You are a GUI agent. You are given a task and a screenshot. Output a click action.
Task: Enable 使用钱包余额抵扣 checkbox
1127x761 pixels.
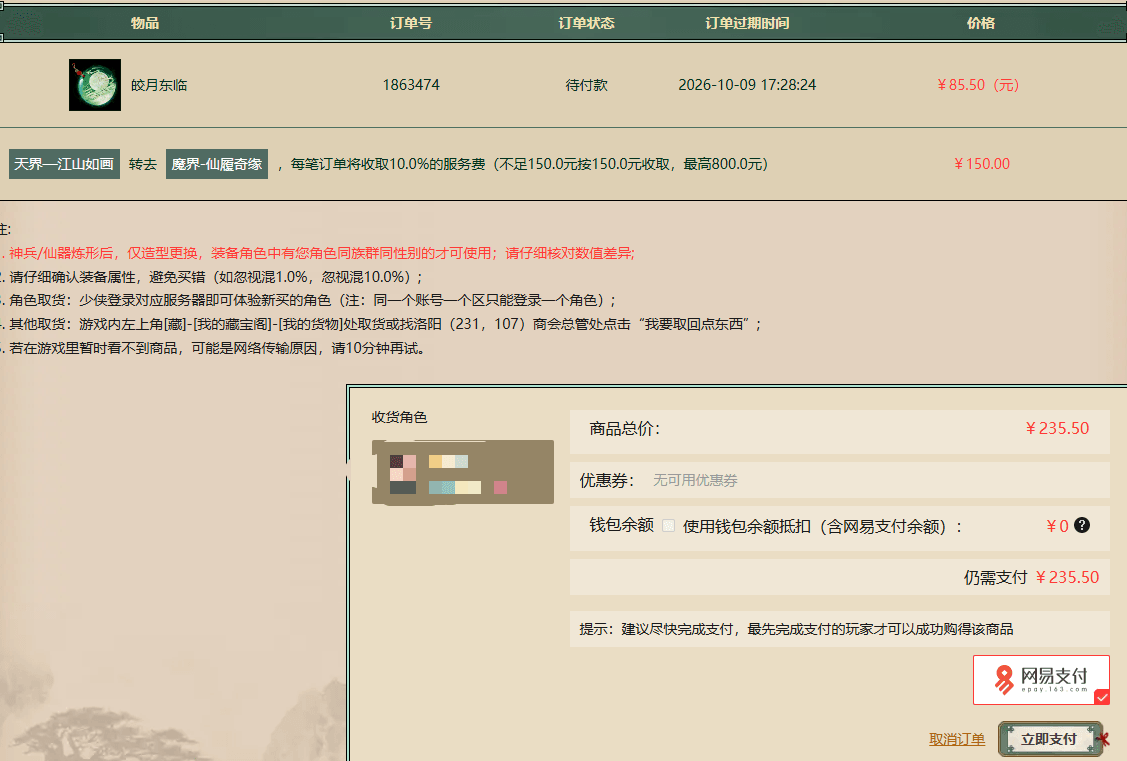[668, 525]
